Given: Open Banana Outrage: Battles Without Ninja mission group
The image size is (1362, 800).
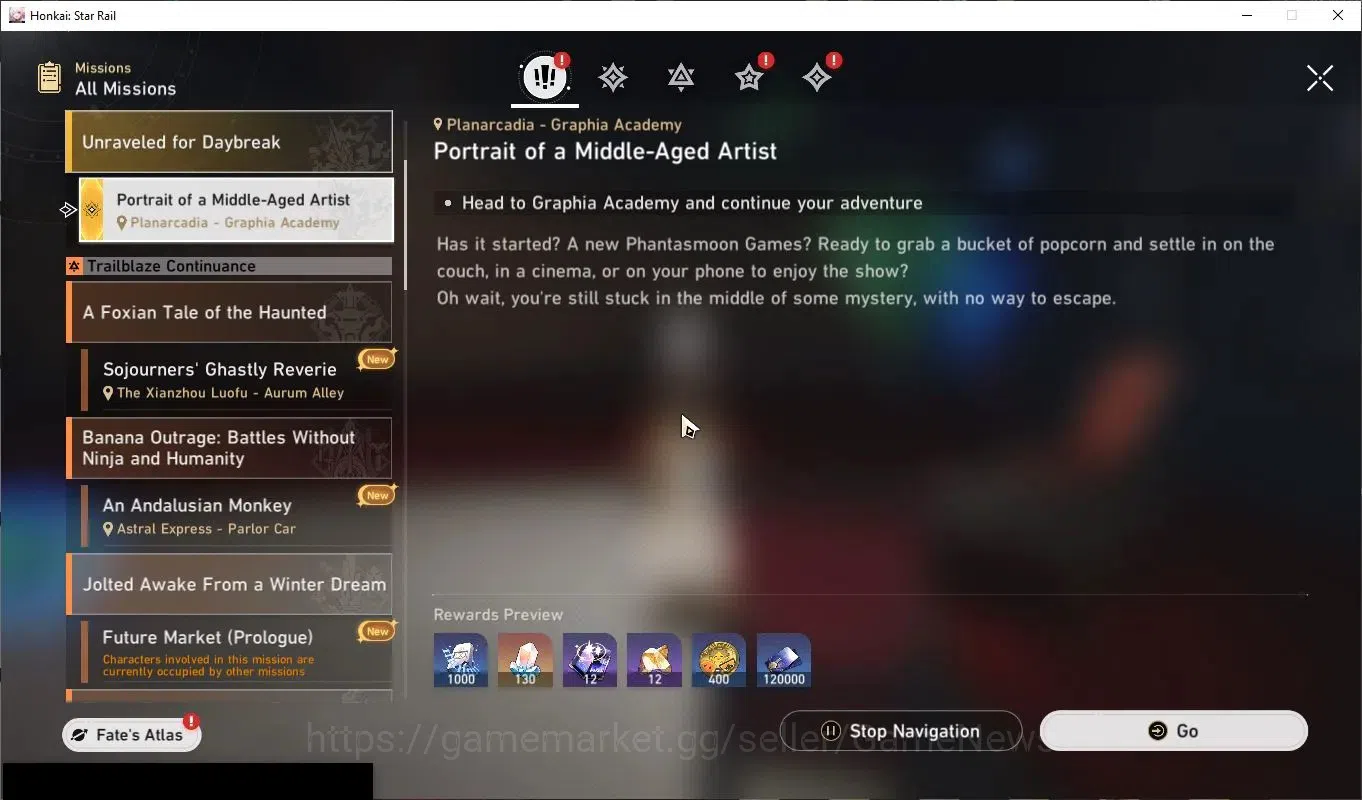Looking at the screenshot, I should 229,448.
